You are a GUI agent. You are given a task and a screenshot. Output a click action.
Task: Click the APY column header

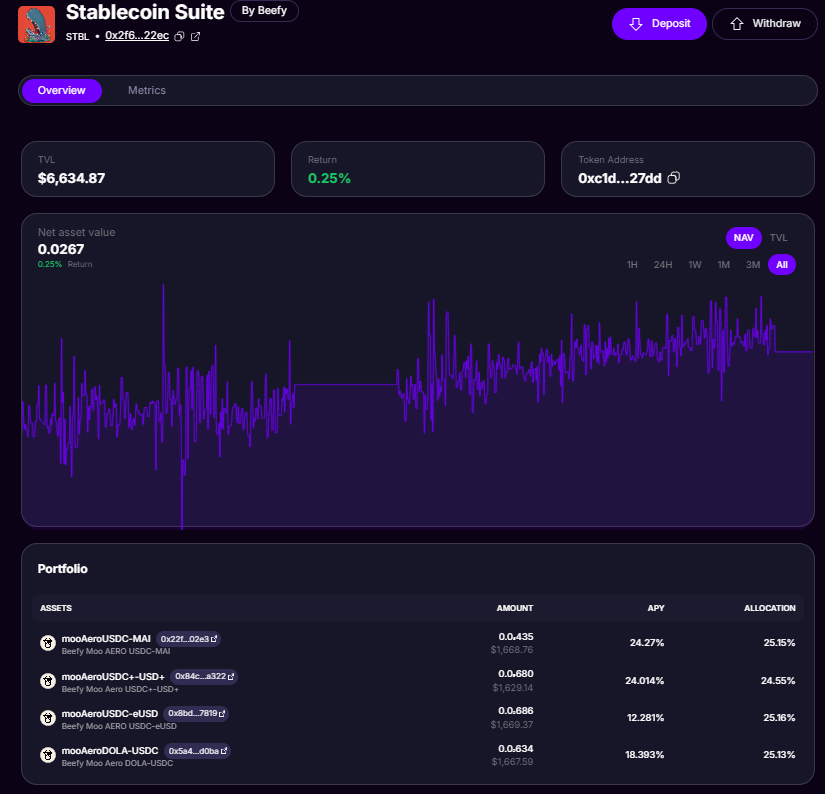[x=656, y=608]
